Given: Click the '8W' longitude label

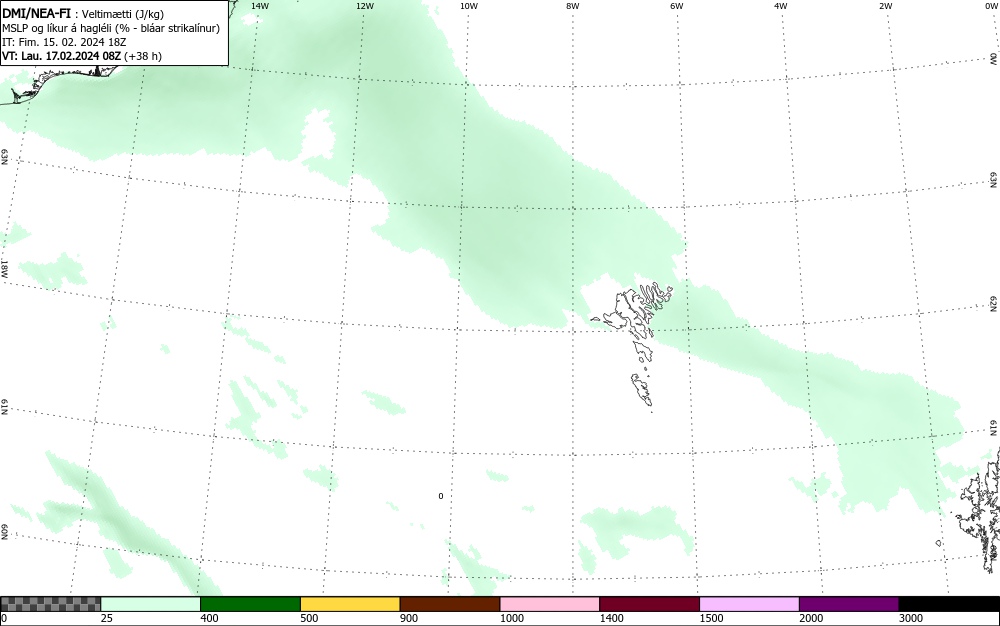Looking at the screenshot, I should point(573,6).
